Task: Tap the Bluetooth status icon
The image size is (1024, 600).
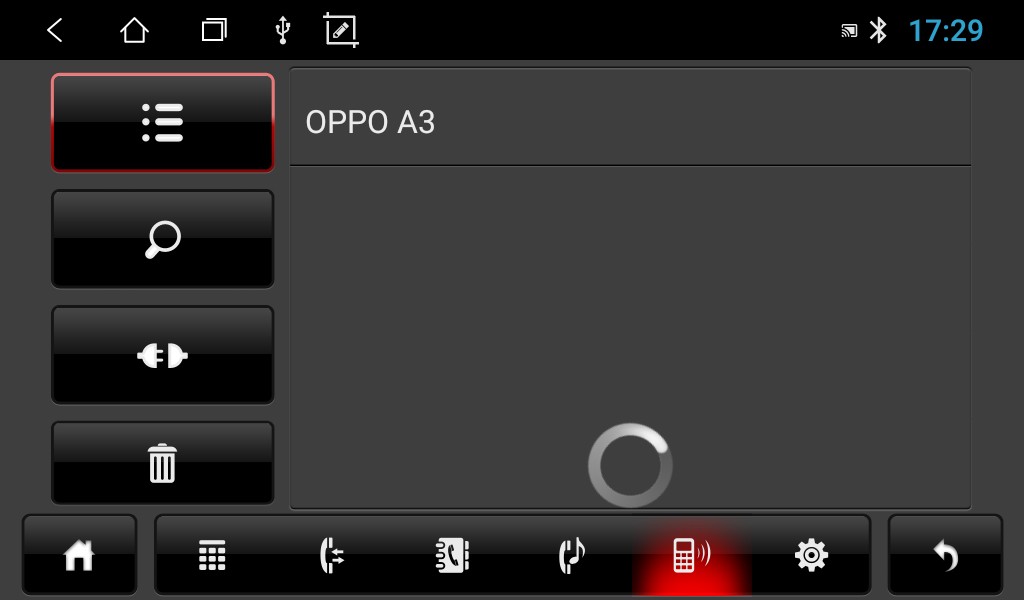Action: click(878, 30)
